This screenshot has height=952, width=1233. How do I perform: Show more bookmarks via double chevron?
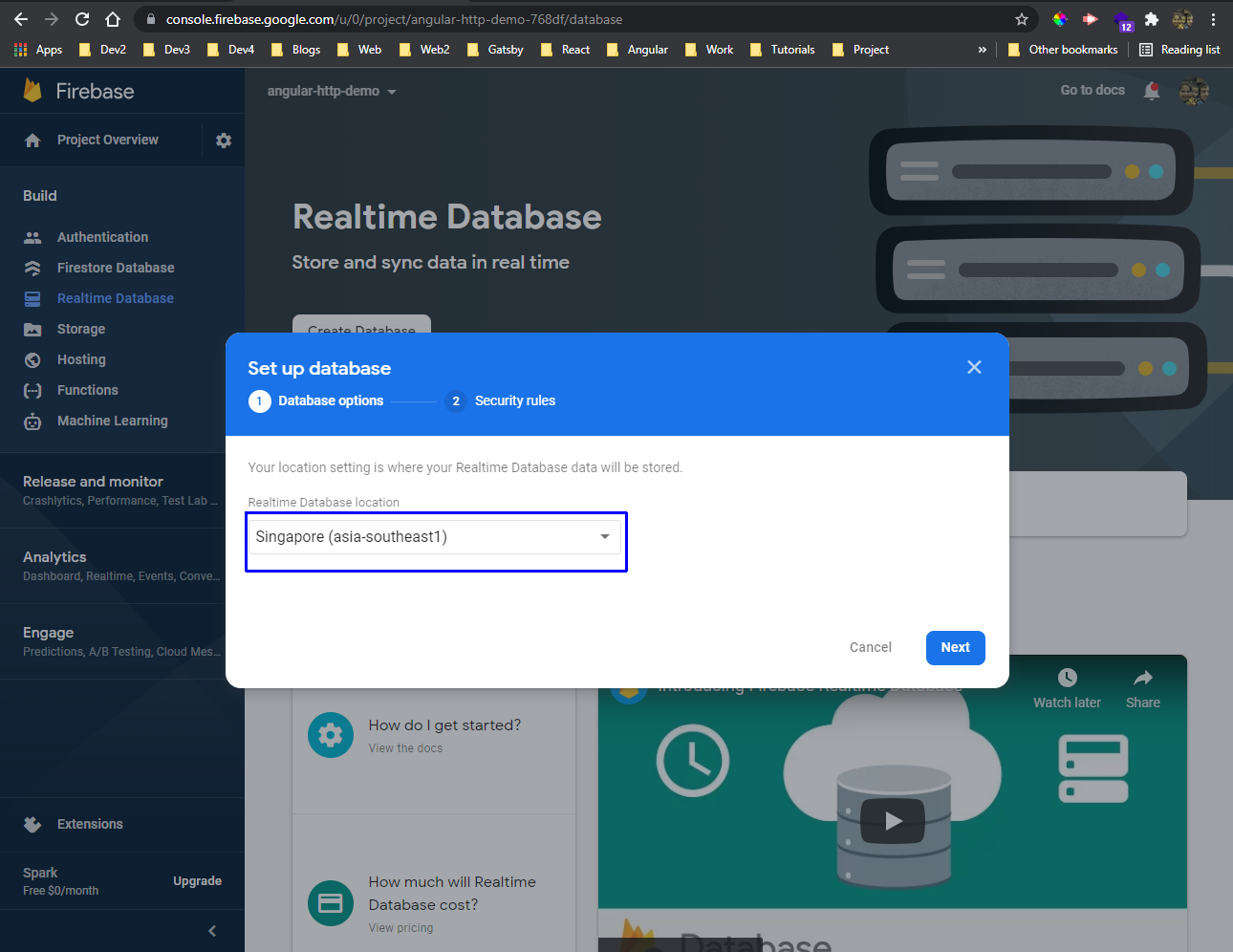982,50
